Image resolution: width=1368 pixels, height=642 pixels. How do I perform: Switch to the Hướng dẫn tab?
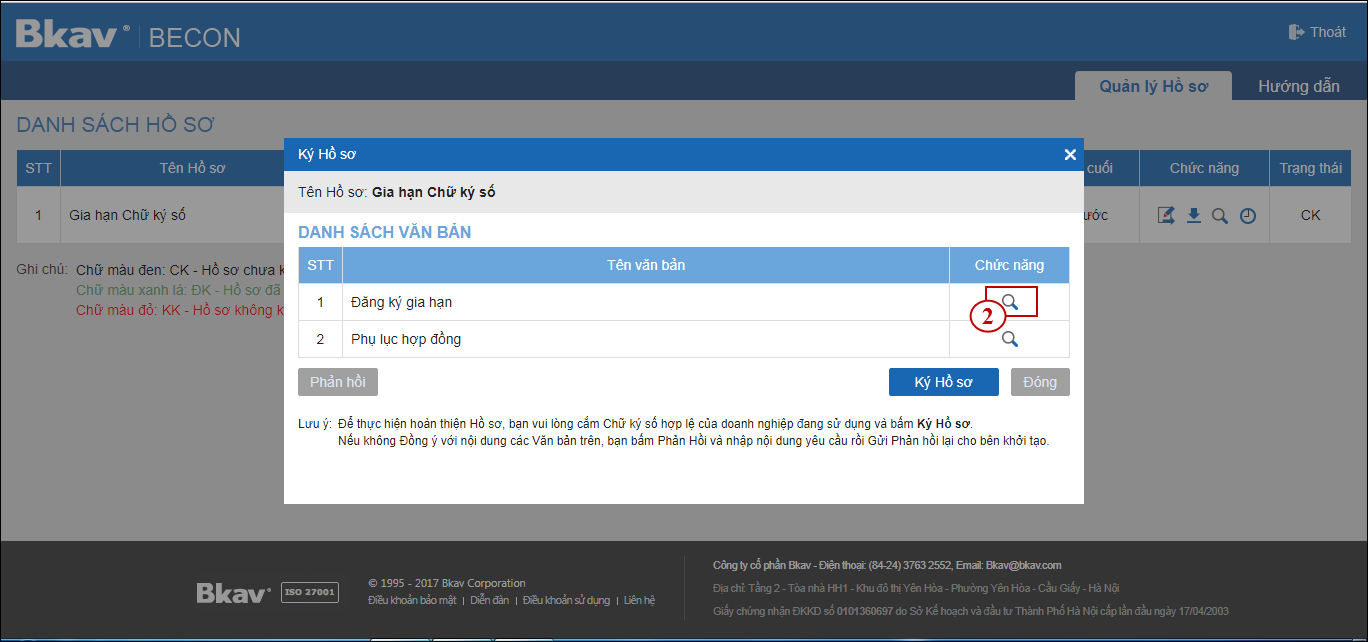[1298, 86]
